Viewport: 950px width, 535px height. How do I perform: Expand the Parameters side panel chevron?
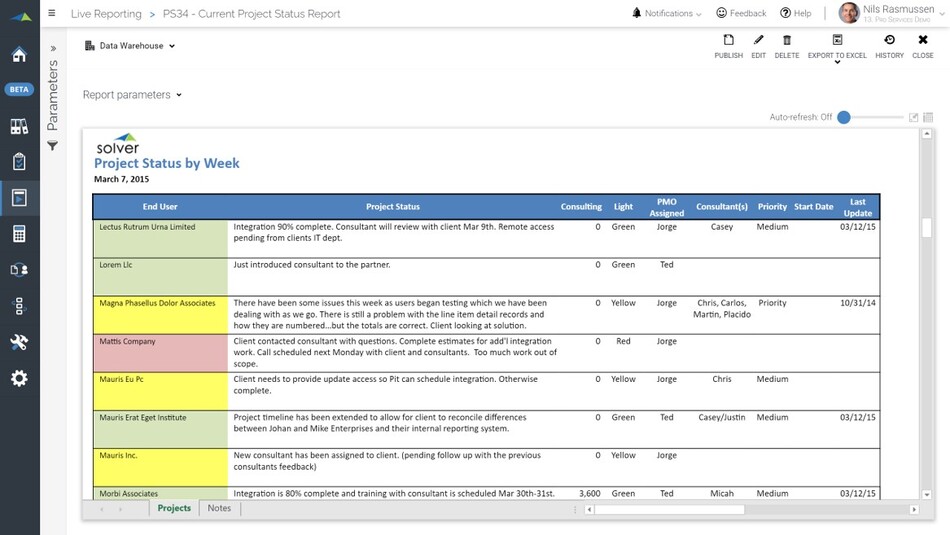53,48
